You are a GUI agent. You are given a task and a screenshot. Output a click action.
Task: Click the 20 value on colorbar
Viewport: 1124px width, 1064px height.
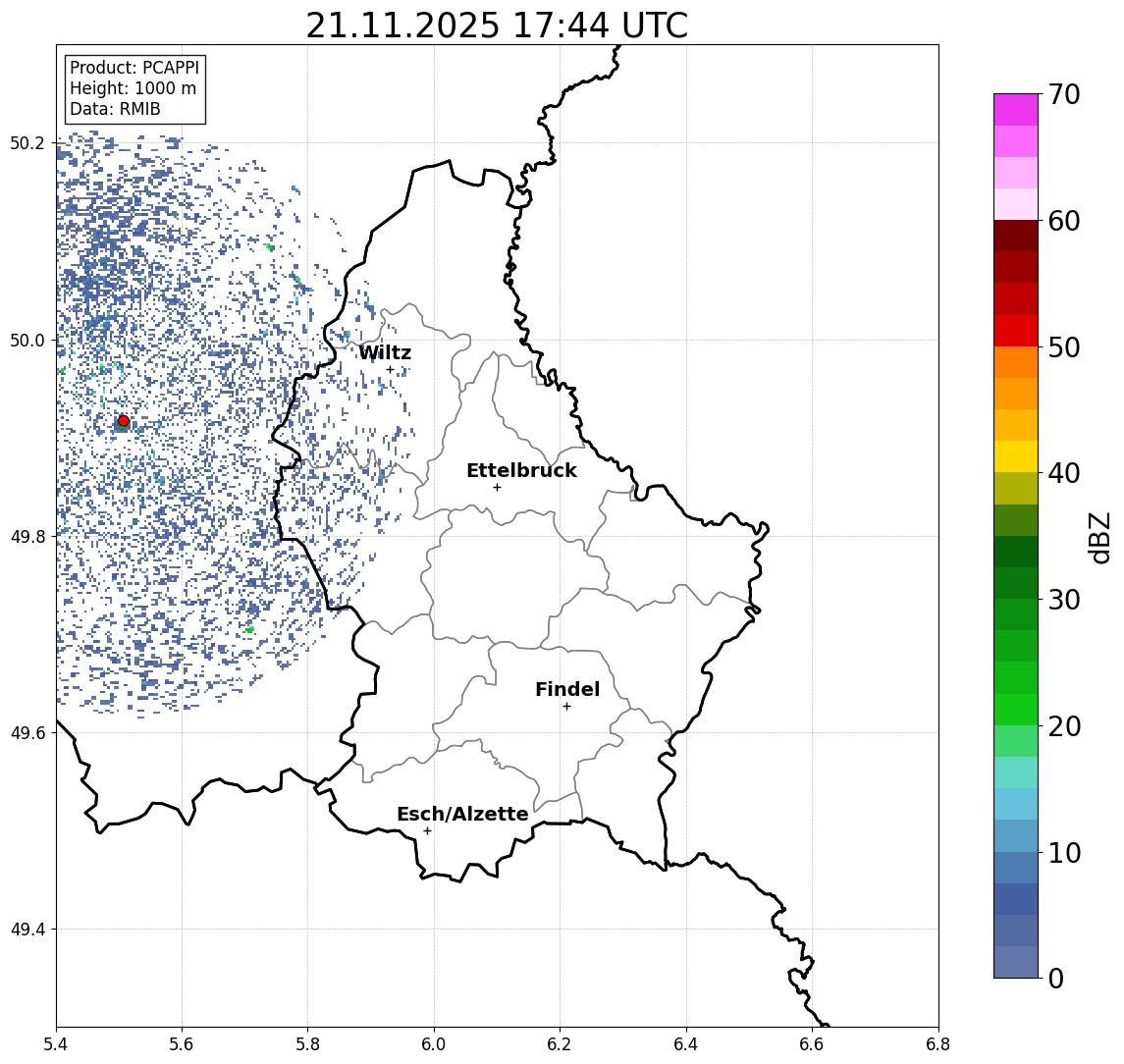click(1064, 725)
